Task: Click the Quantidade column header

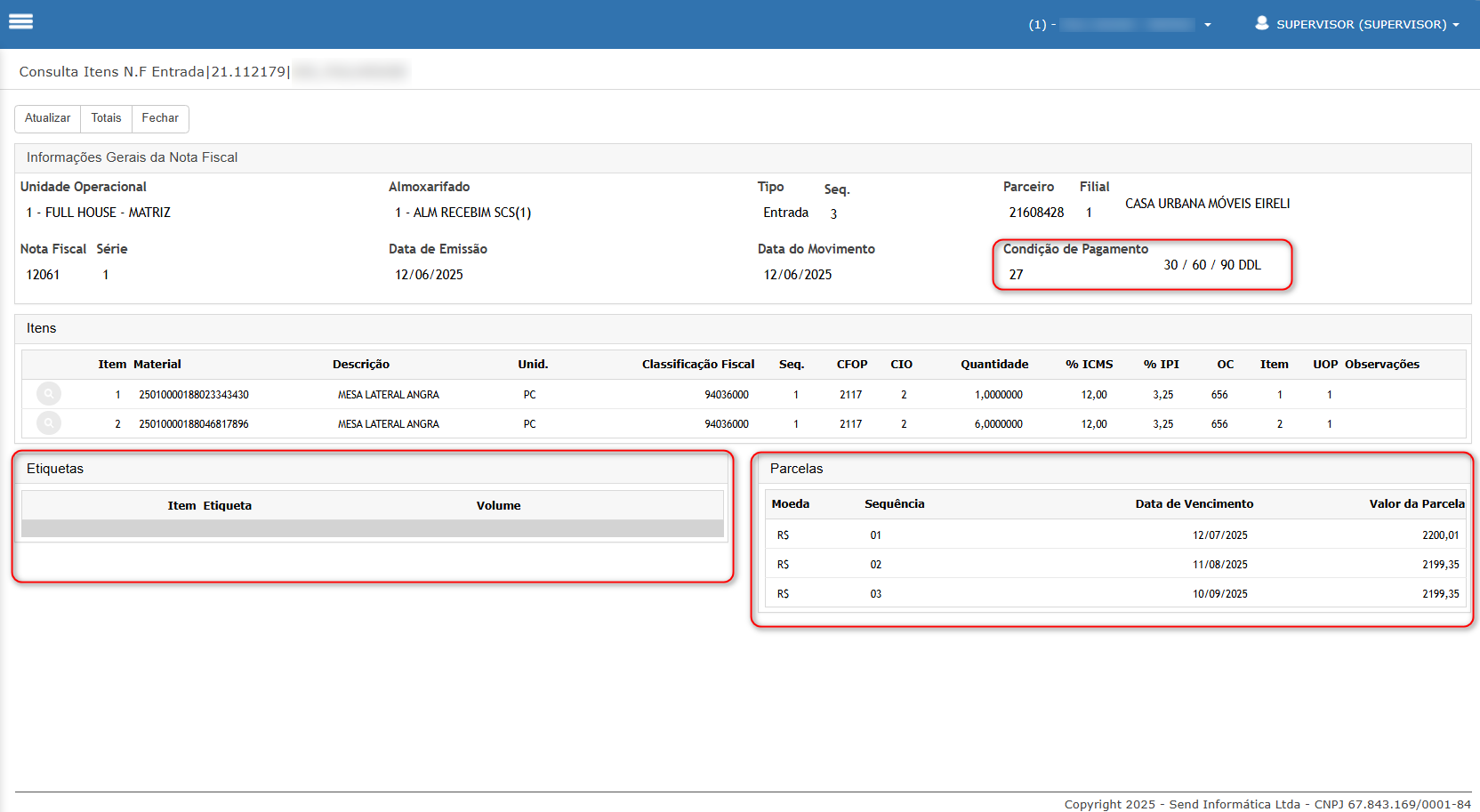Action: (994, 364)
